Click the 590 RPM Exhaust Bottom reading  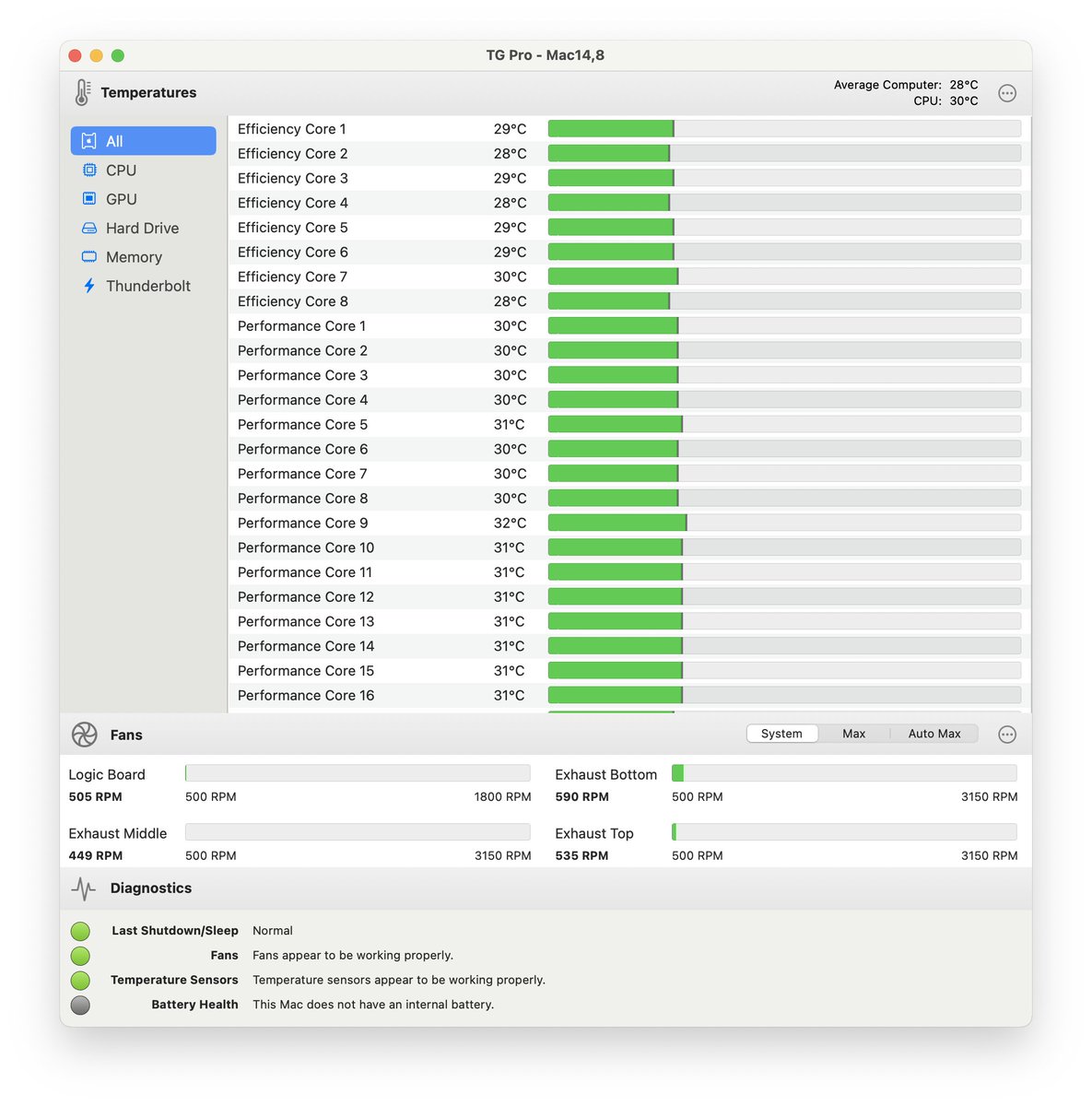pyautogui.click(x=581, y=797)
